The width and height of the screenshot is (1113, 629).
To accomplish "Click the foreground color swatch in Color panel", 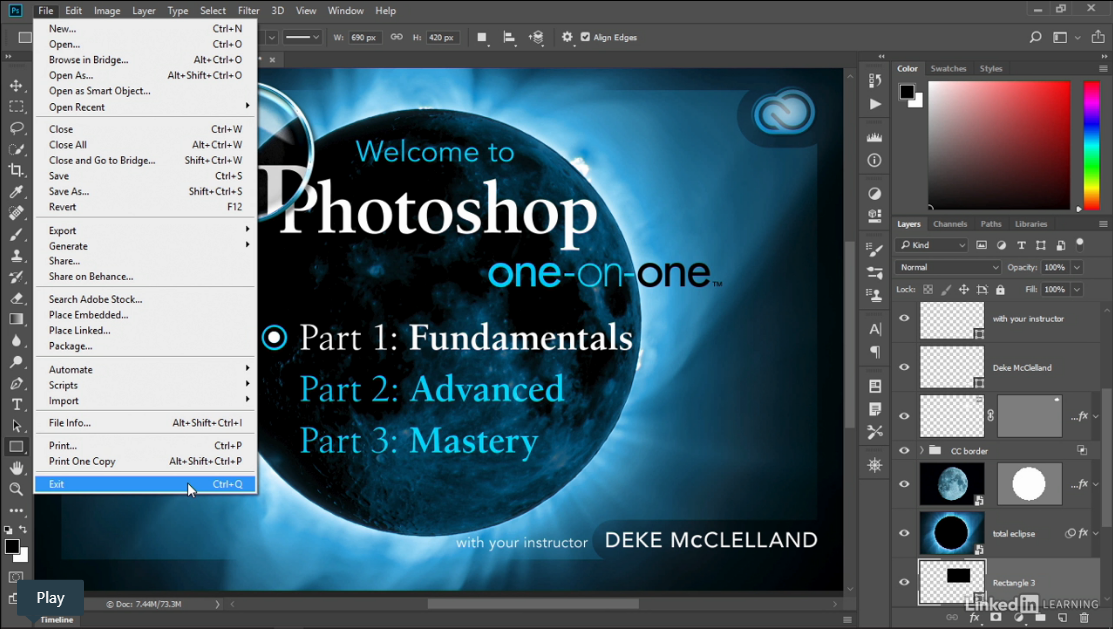I will click(x=906, y=92).
